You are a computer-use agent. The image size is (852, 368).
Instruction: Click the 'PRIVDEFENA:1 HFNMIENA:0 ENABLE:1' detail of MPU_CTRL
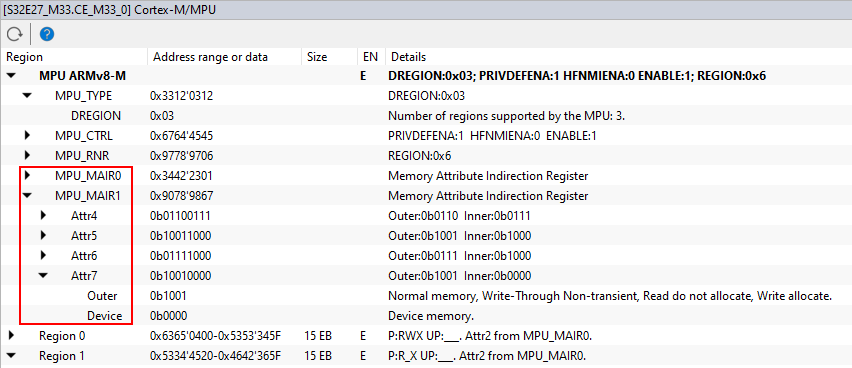coord(492,136)
